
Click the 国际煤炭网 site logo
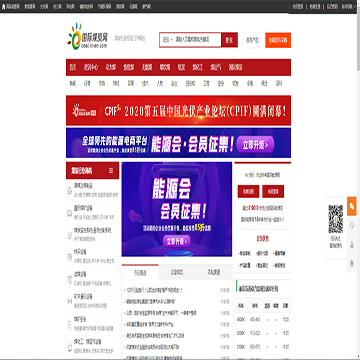tap(87, 36)
